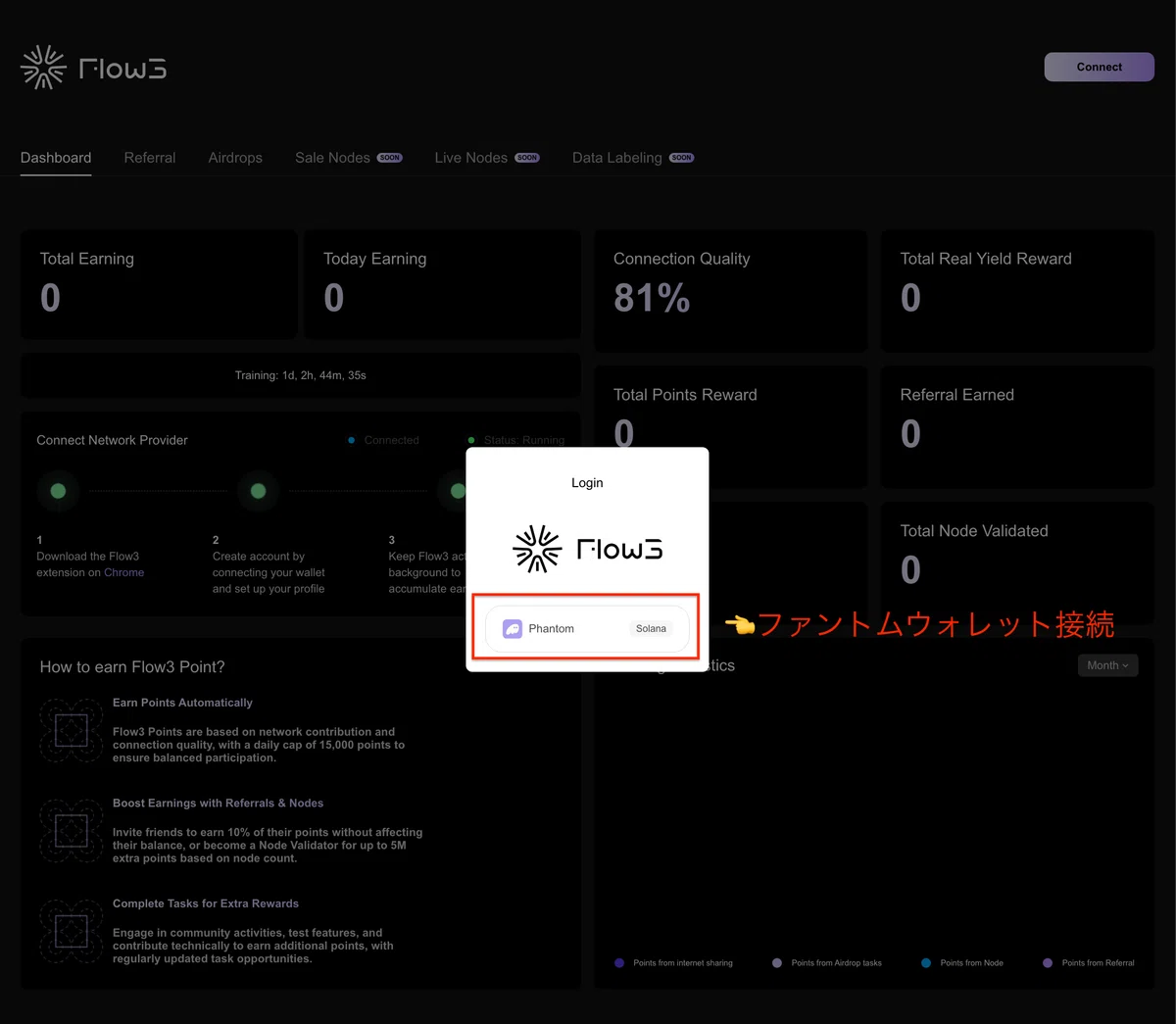The width and height of the screenshot is (1176, 1024).
Task: Click the Connect Network Provider heading
Action: point(112,440)
